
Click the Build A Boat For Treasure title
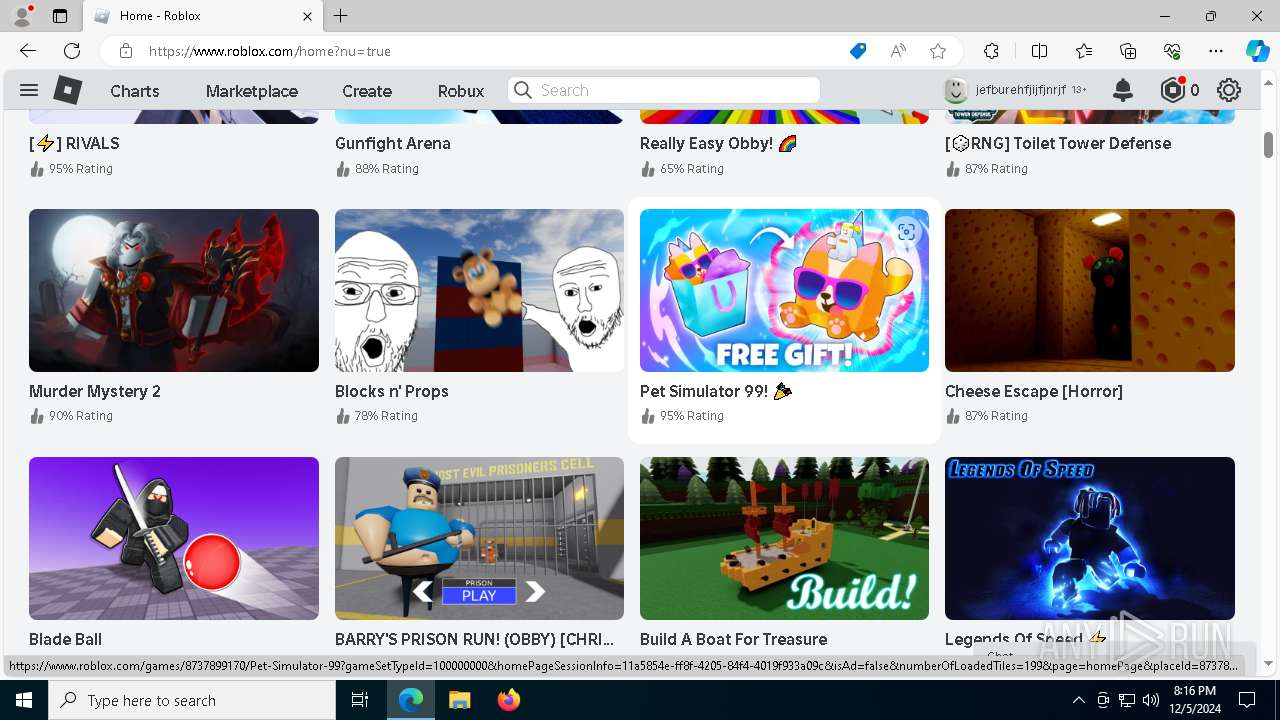734,639
